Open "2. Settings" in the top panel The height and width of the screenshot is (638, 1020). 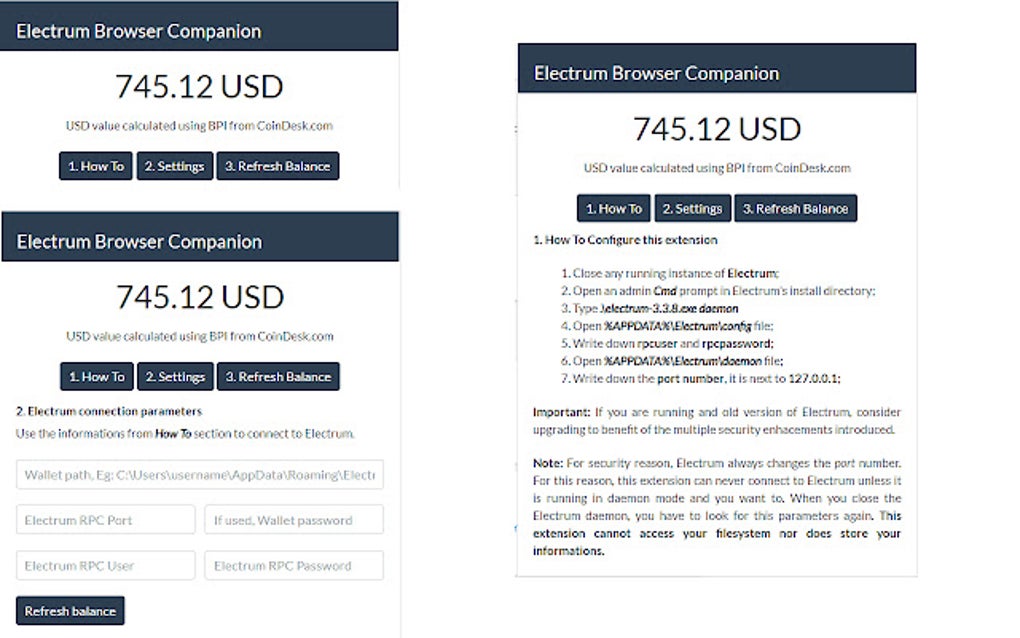click(174, 166)
